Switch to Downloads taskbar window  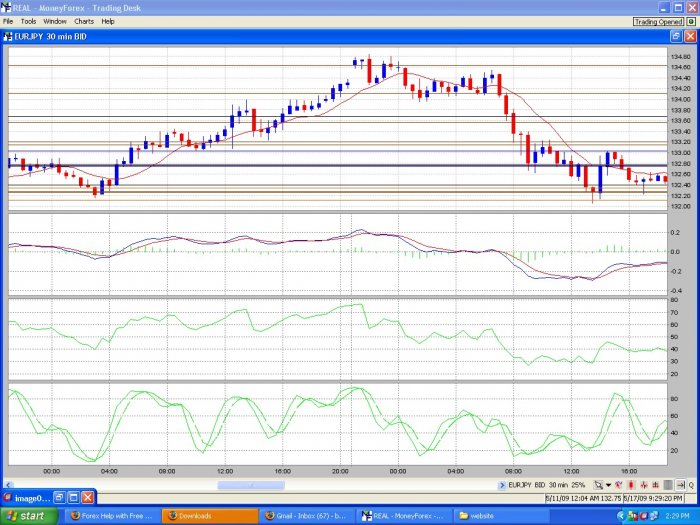pos(210,516)
